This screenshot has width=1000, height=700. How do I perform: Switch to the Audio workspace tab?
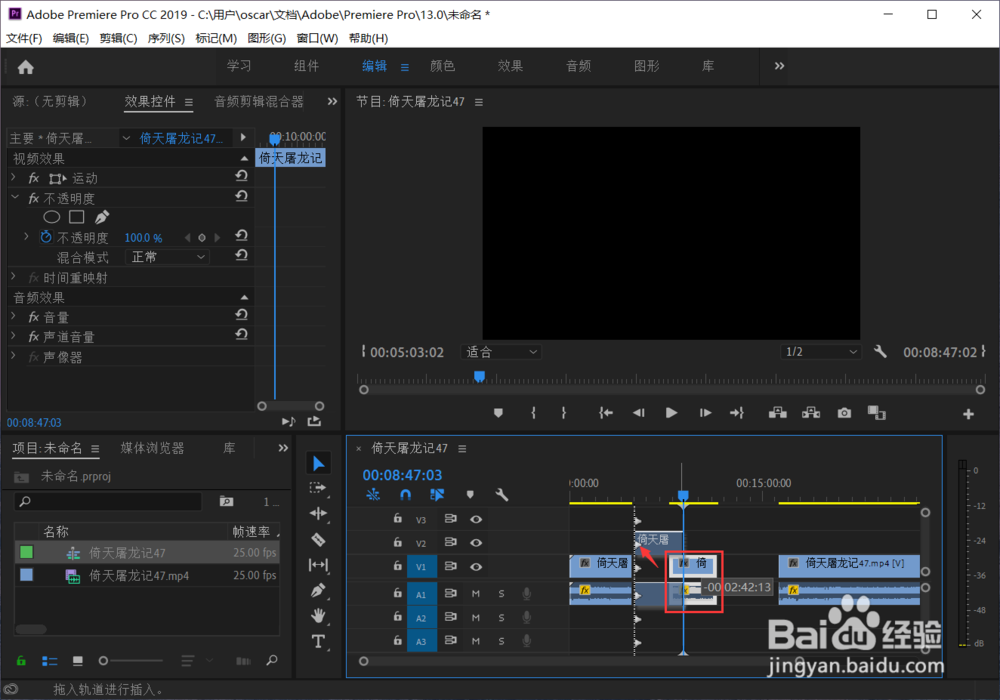tap(578, 66)
